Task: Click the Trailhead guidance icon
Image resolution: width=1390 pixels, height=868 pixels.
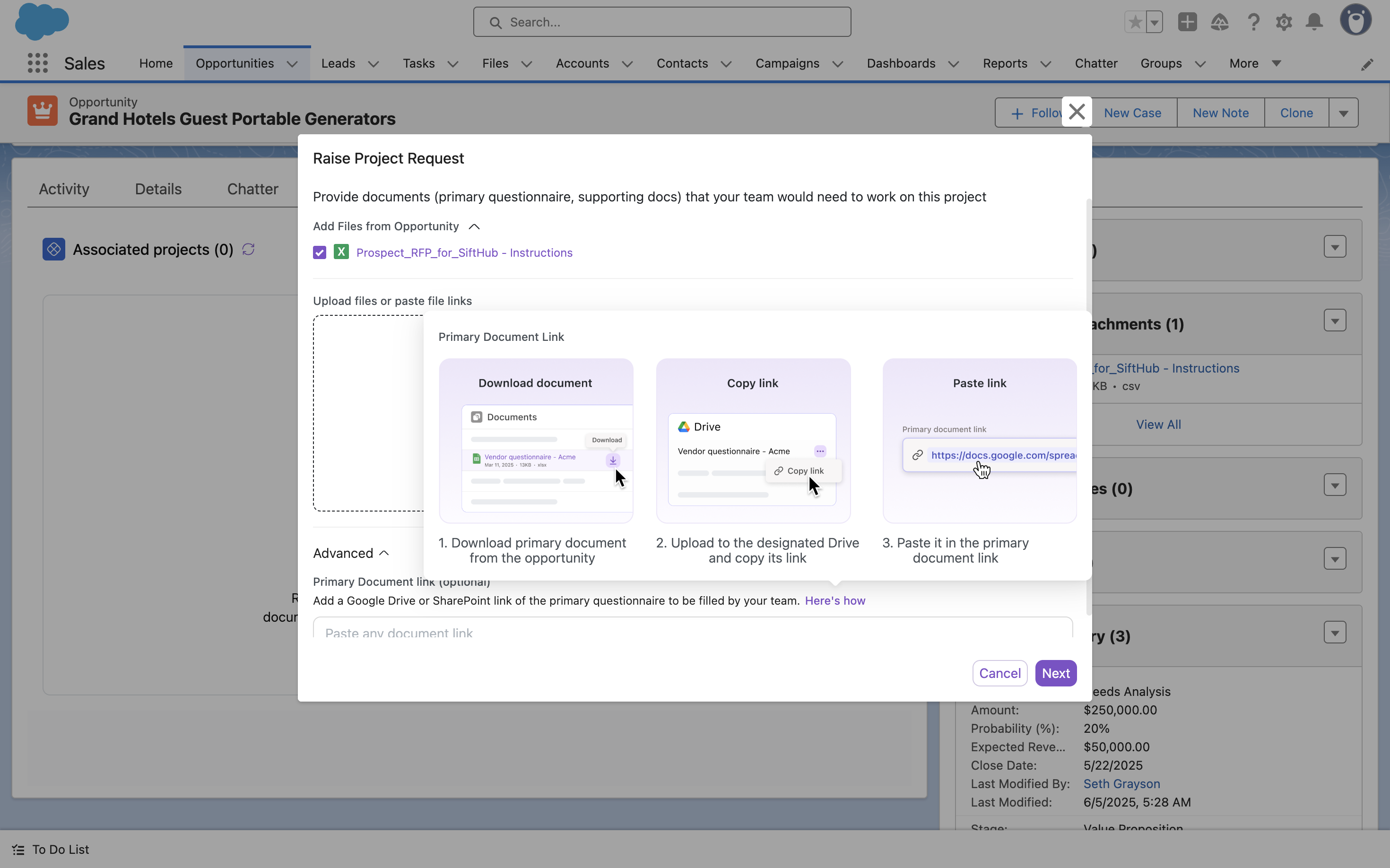Action: [x=1219, y=22]
